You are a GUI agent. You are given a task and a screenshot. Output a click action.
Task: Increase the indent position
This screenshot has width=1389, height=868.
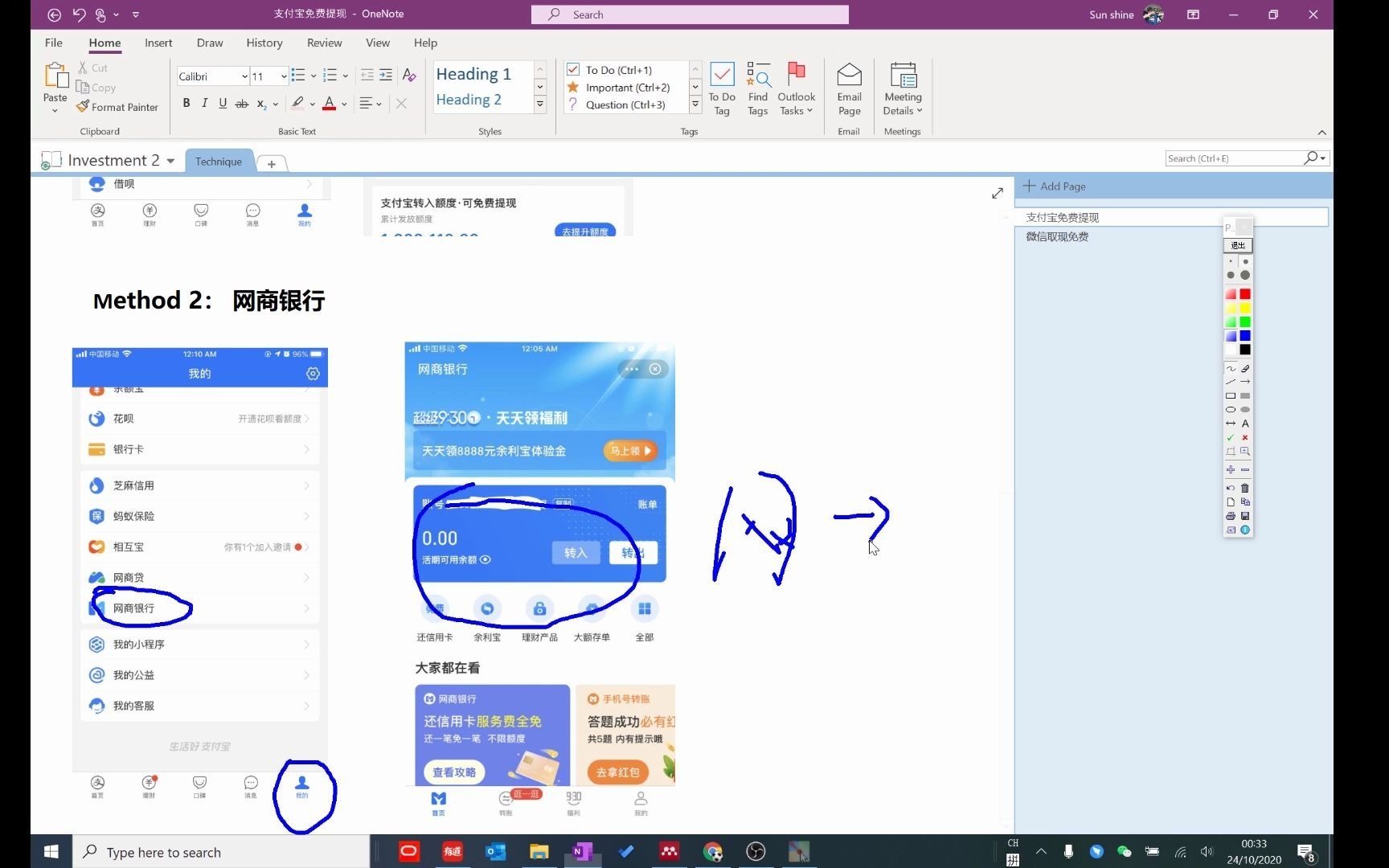tap(386, 76)
